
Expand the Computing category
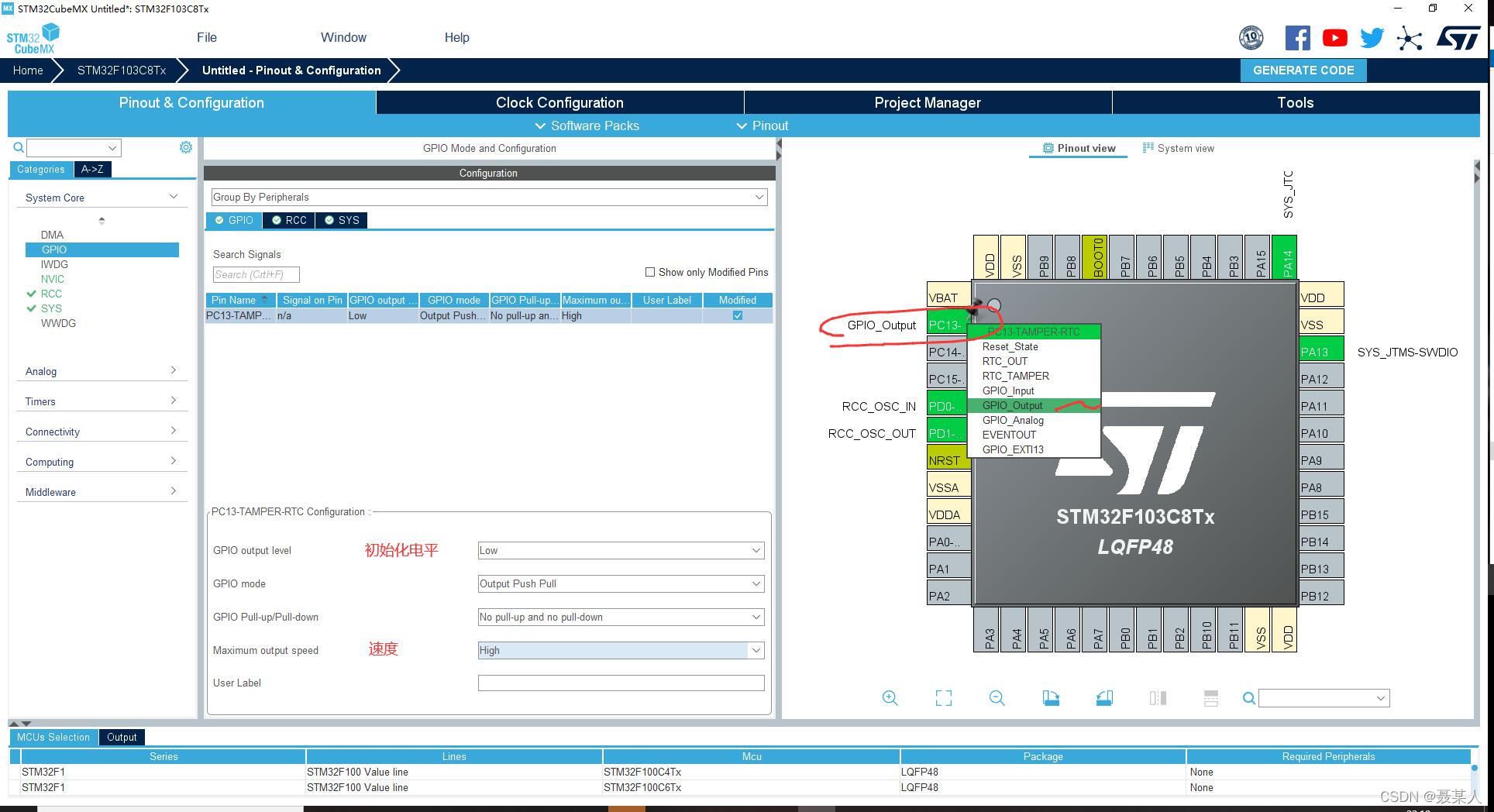click(x=174, y=461)
